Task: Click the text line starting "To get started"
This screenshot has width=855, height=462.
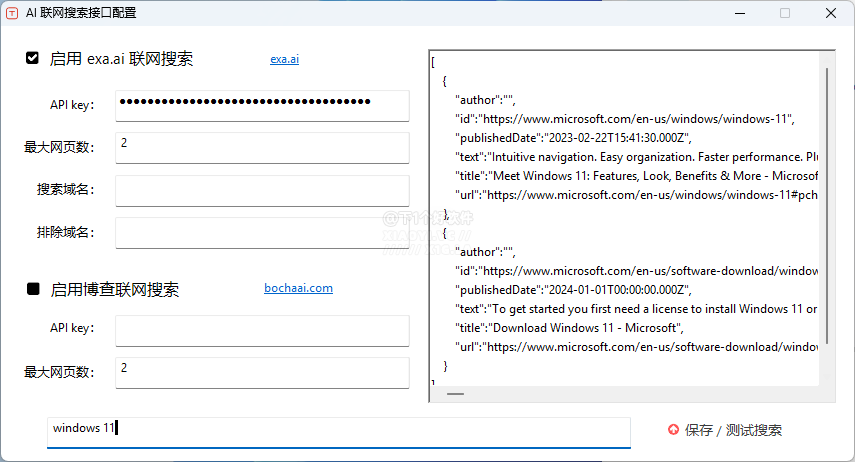Action: pos(636,309)
